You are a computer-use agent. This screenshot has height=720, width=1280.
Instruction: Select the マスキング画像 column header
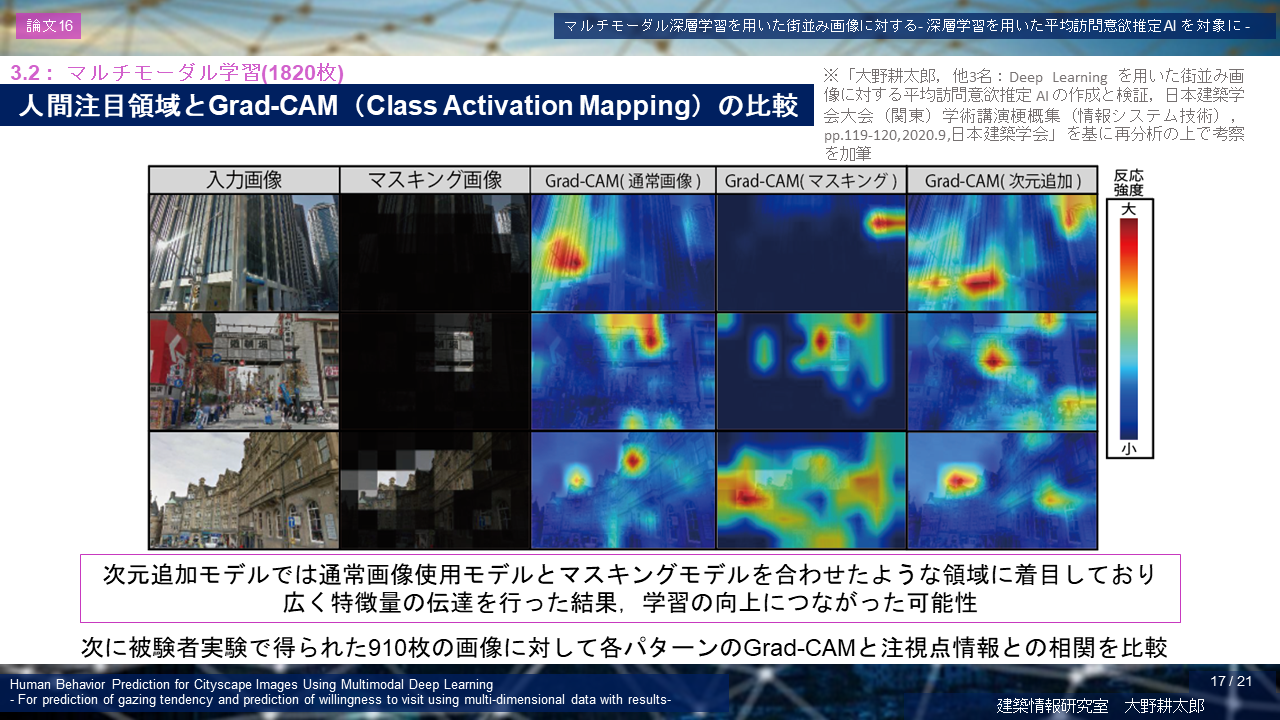pos(434,180)
